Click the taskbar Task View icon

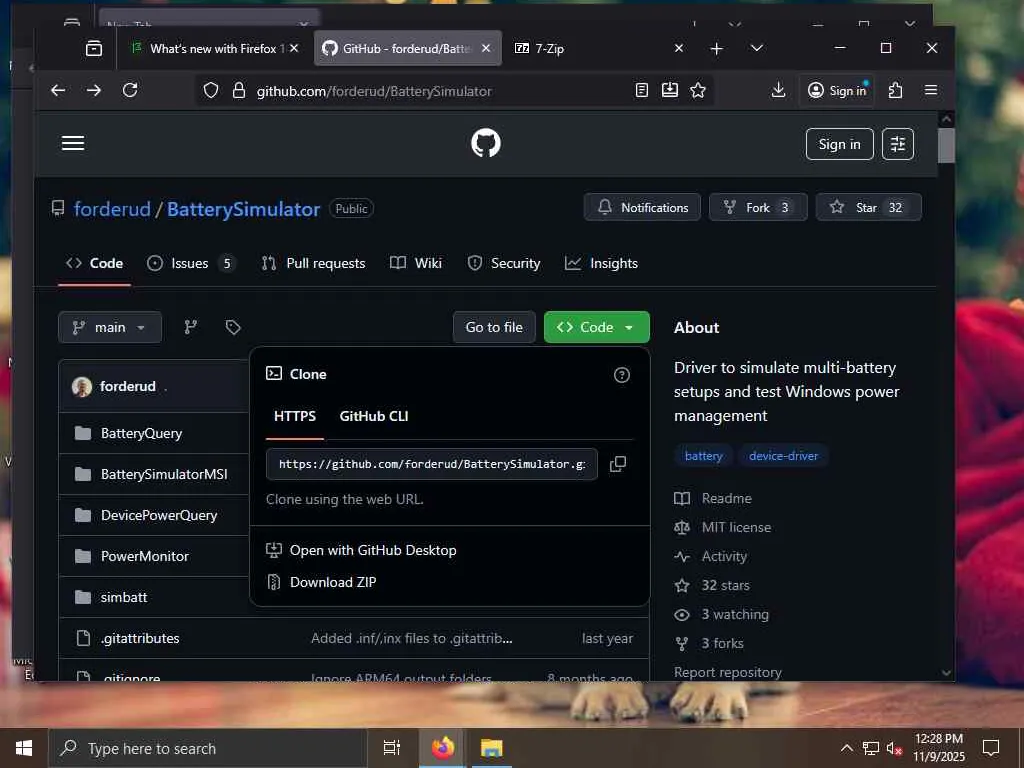coord(391,748)
